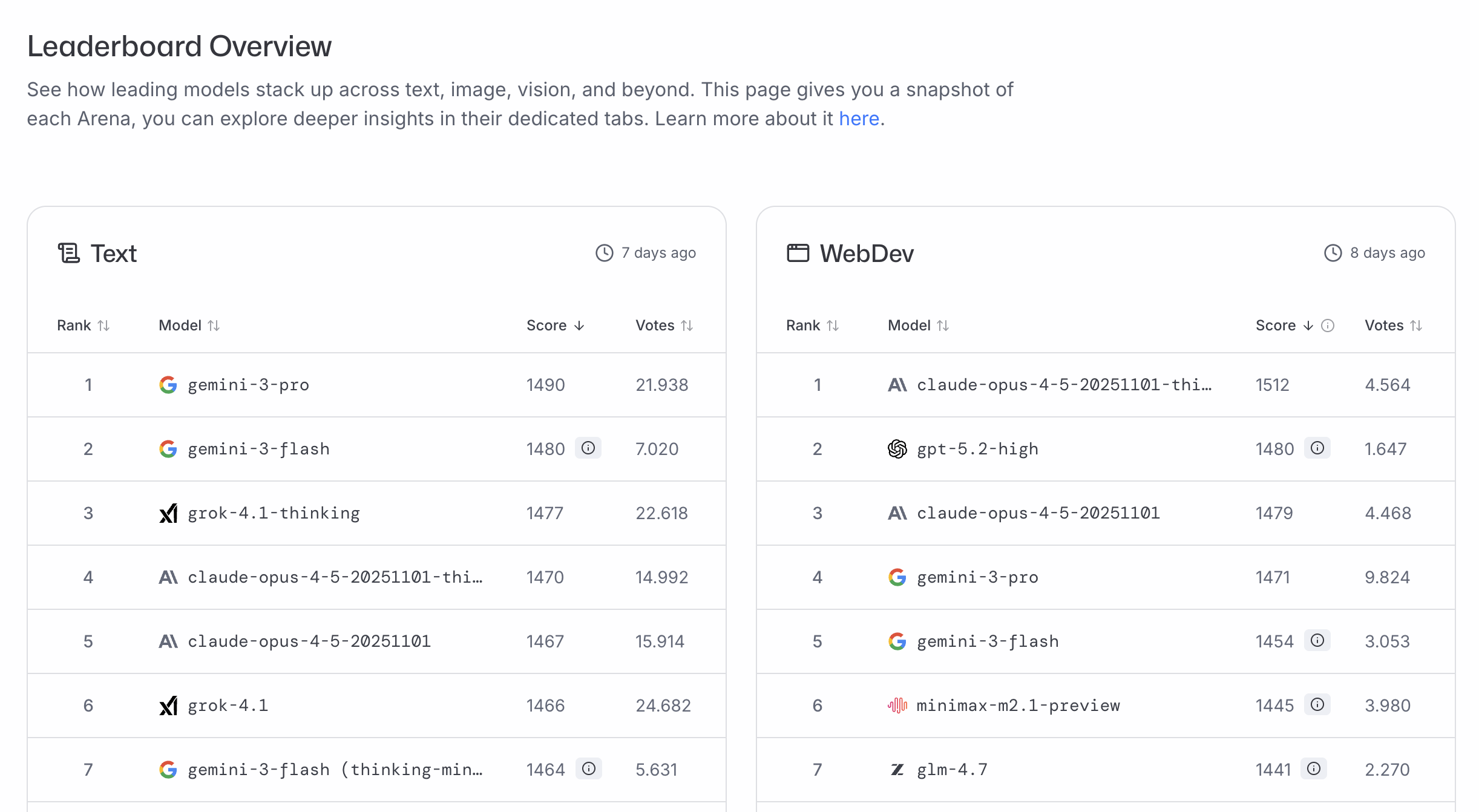The height and width of the screenshot is (812, 1479).
Task: Click info icon in WebDev Score header
Action: (1328, 326)
